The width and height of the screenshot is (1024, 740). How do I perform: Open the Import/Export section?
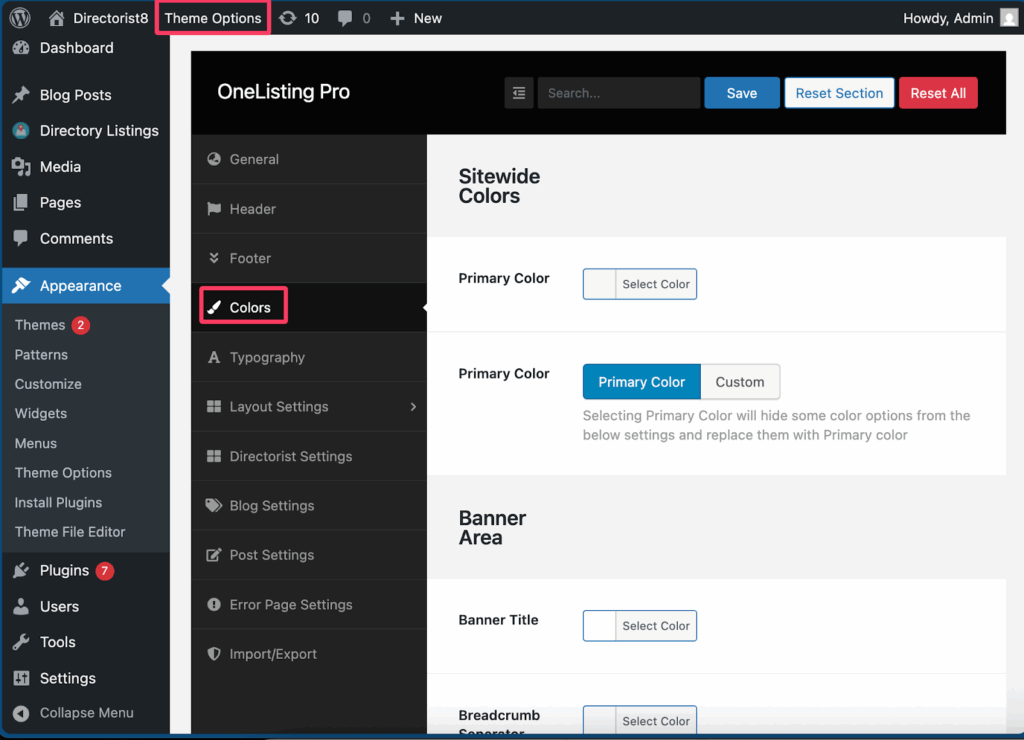[x=273, y=654]
